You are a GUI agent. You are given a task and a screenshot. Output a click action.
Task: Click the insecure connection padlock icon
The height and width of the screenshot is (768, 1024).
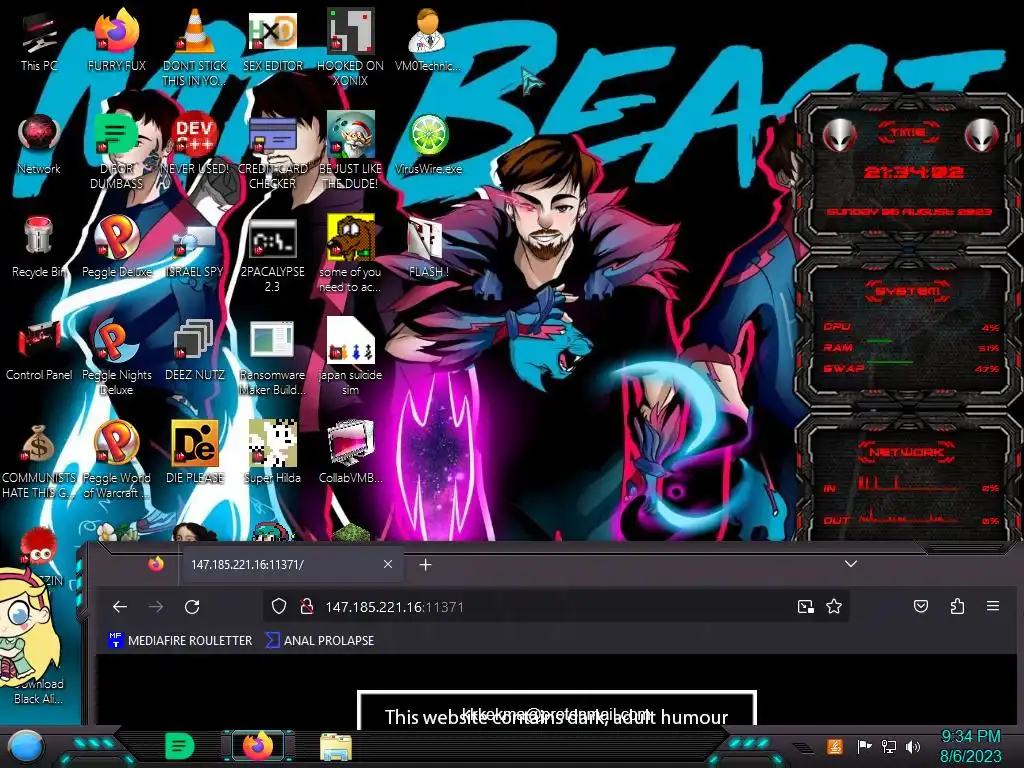click(306, 607)
